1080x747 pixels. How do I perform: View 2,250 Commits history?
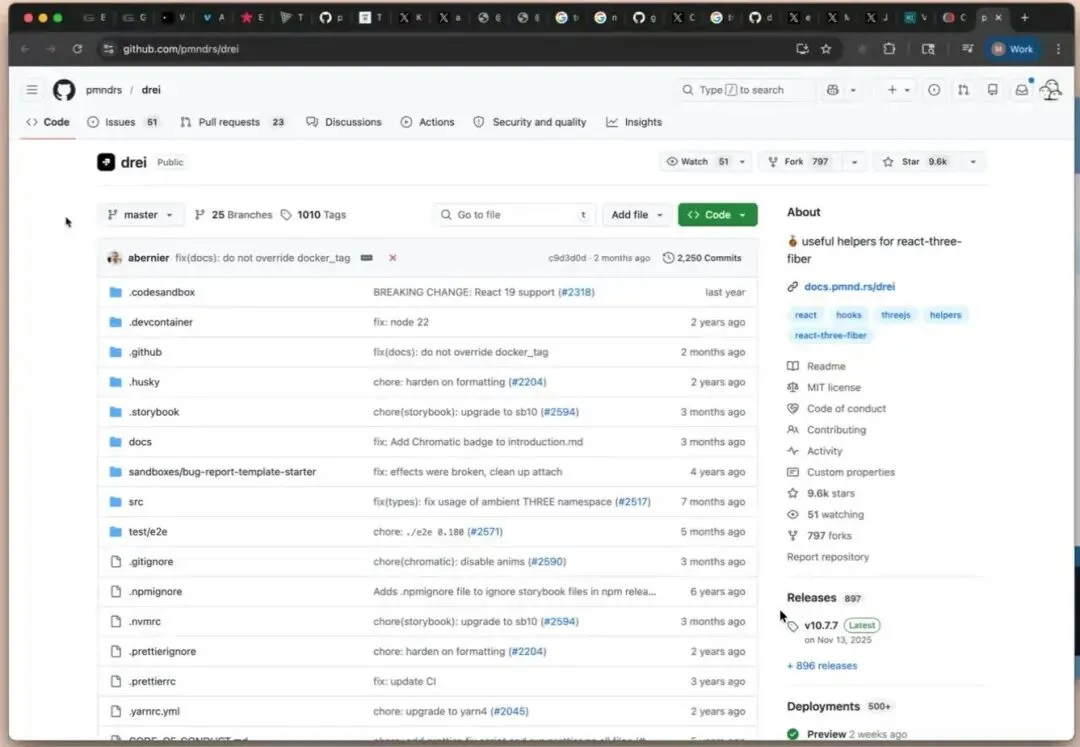[x=702, y=257]
